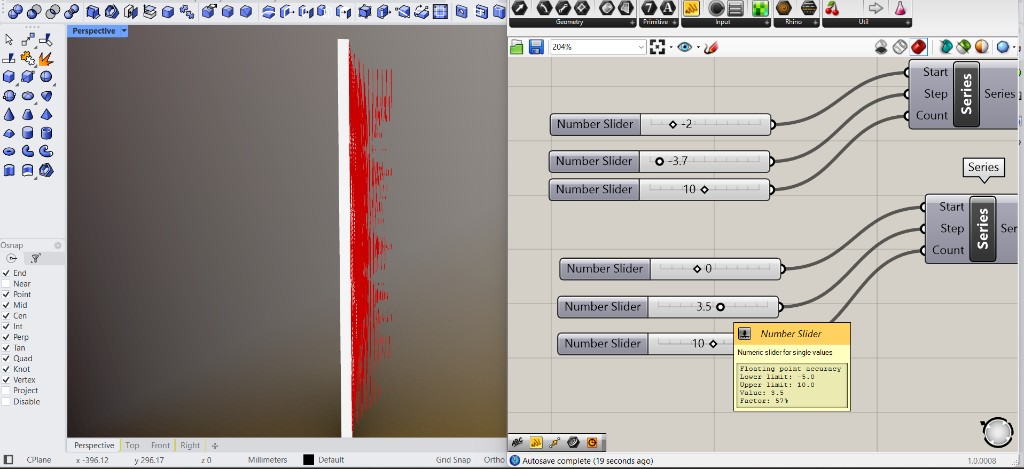Click the Grasshopper canvas compass widget
Viewport: 1024px width, 469px height.
[997, 432]
